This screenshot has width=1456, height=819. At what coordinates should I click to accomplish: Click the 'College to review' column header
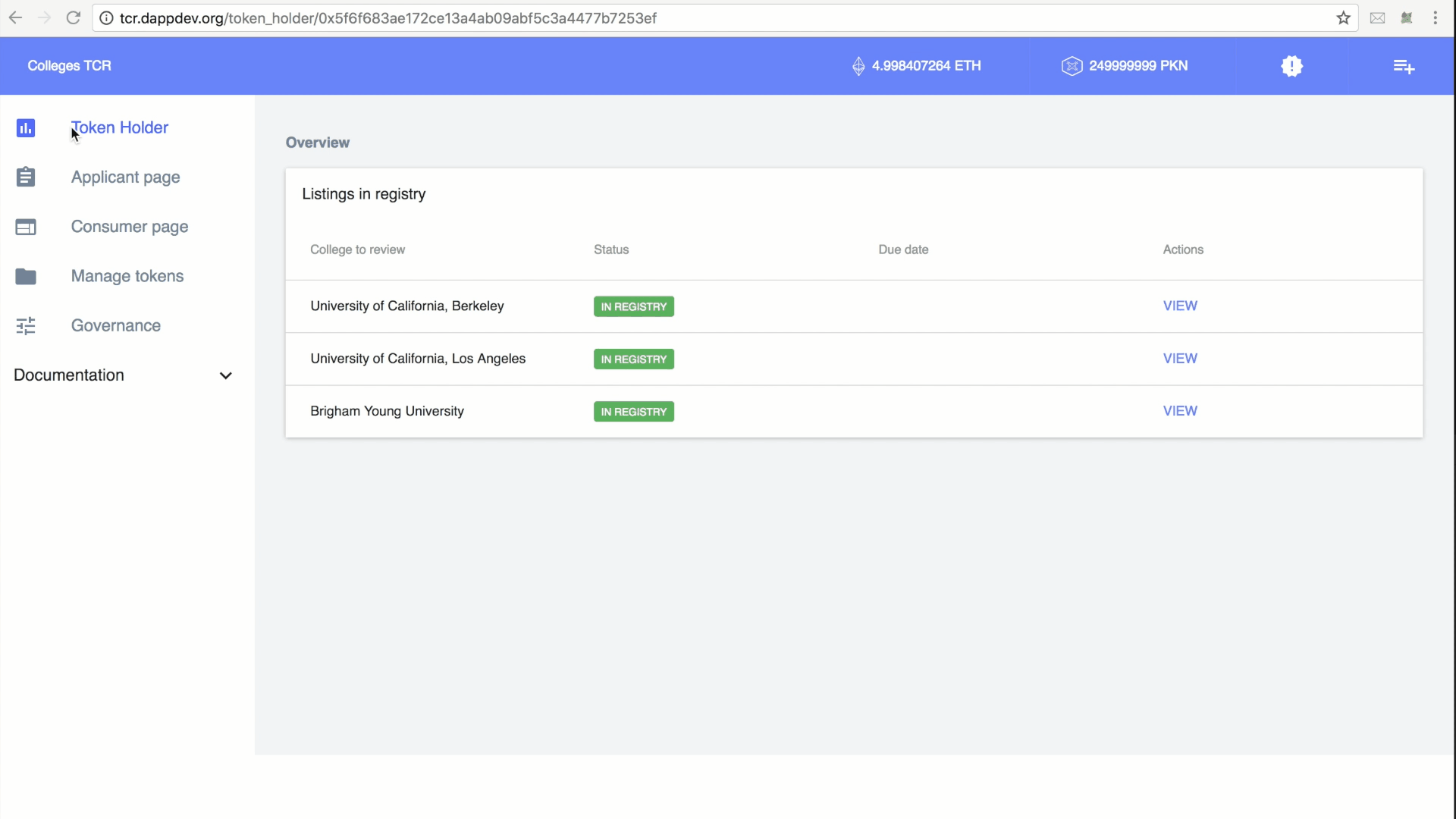357,249
